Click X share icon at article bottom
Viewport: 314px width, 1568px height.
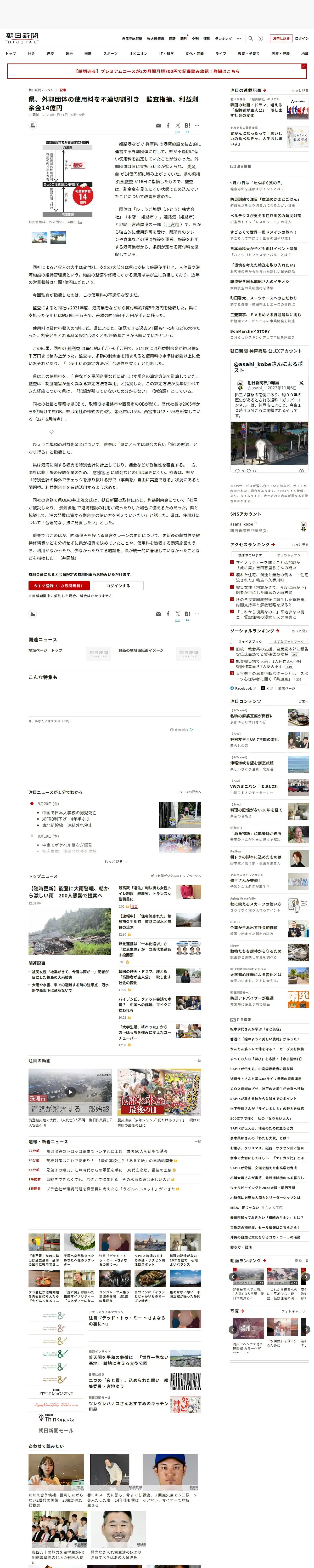click(x=177, y=614)
